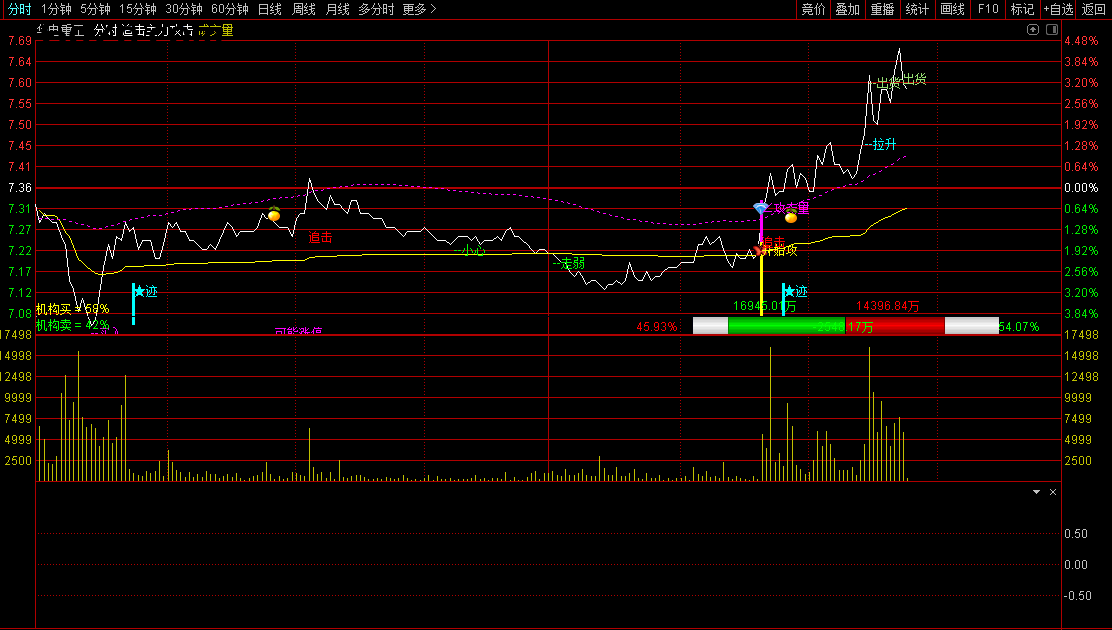Click red segment of capital flow bar
This screenshot has height=630, width=1112.
(x=895, y=326)
